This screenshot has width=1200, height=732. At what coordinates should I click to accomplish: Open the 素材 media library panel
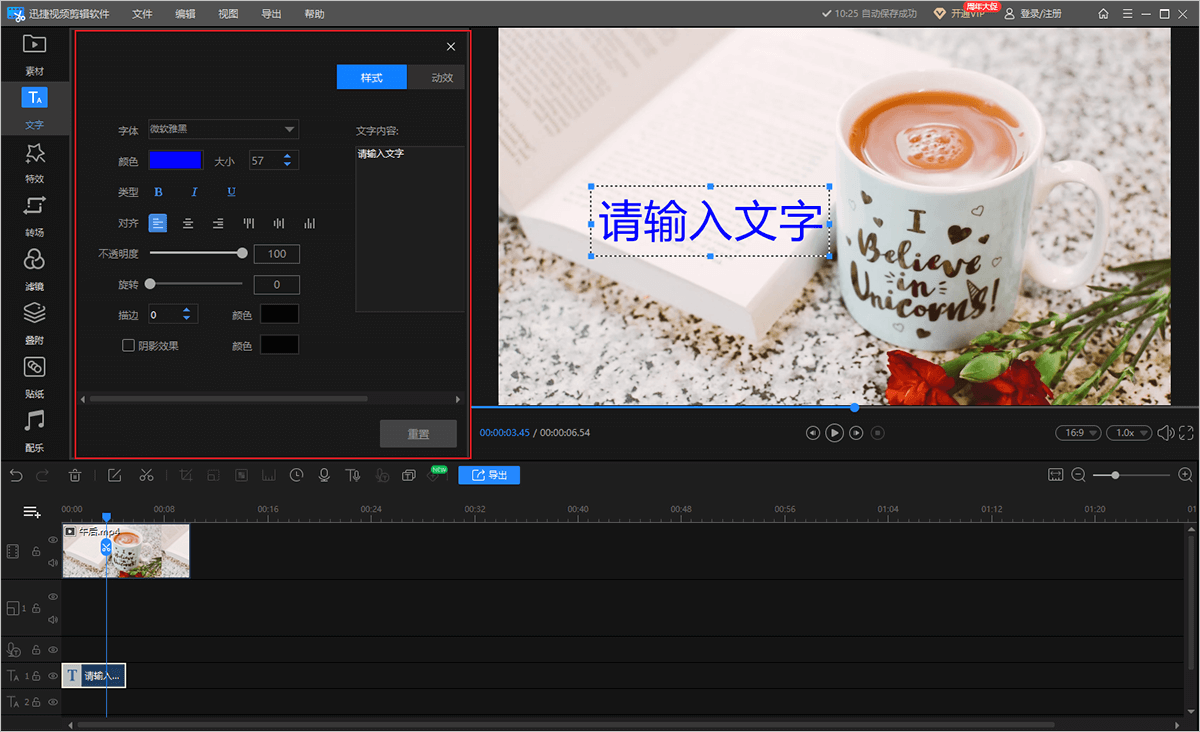pos(34,54)
